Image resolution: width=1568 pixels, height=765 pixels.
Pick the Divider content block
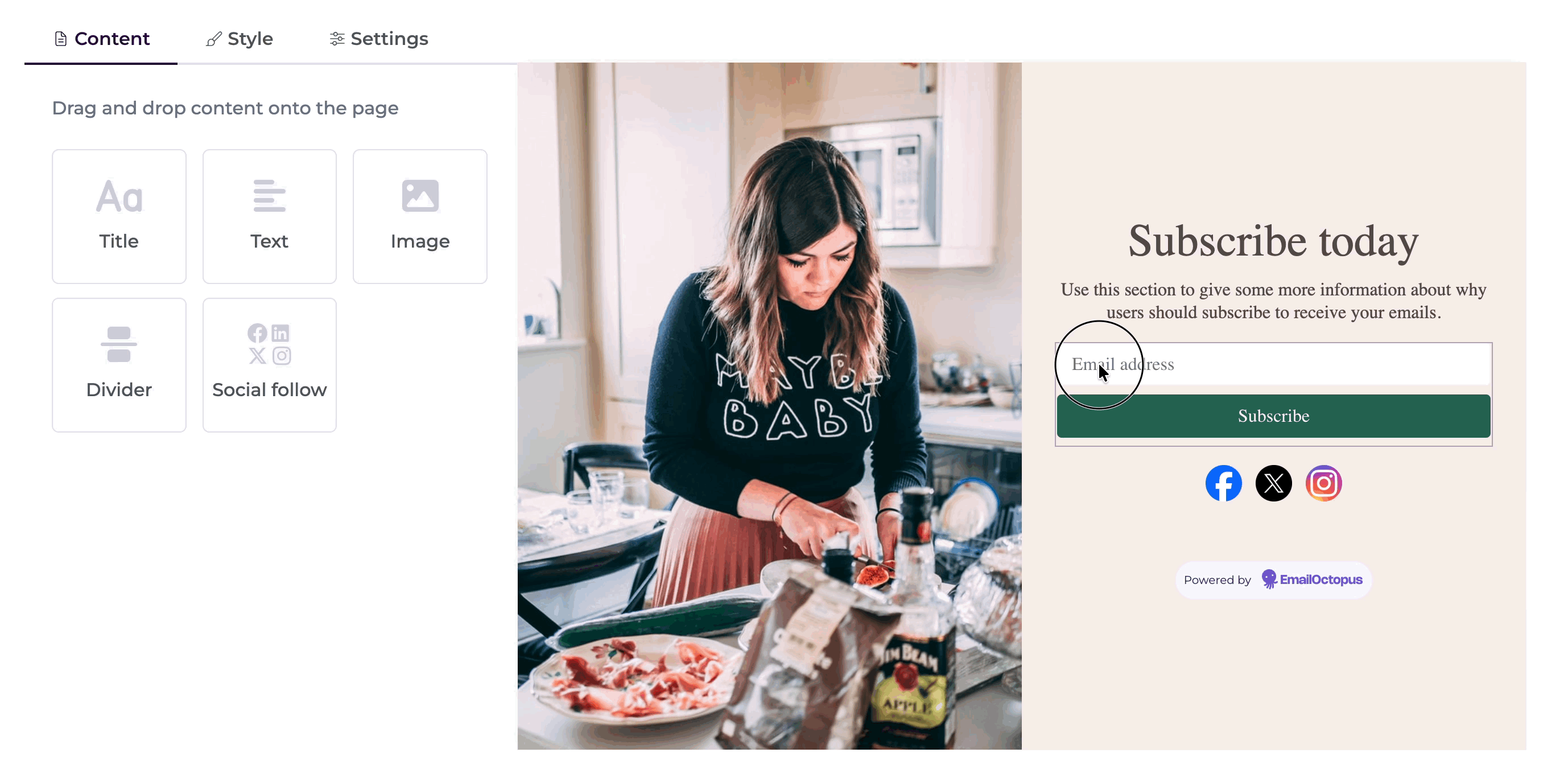coord(119,365)
